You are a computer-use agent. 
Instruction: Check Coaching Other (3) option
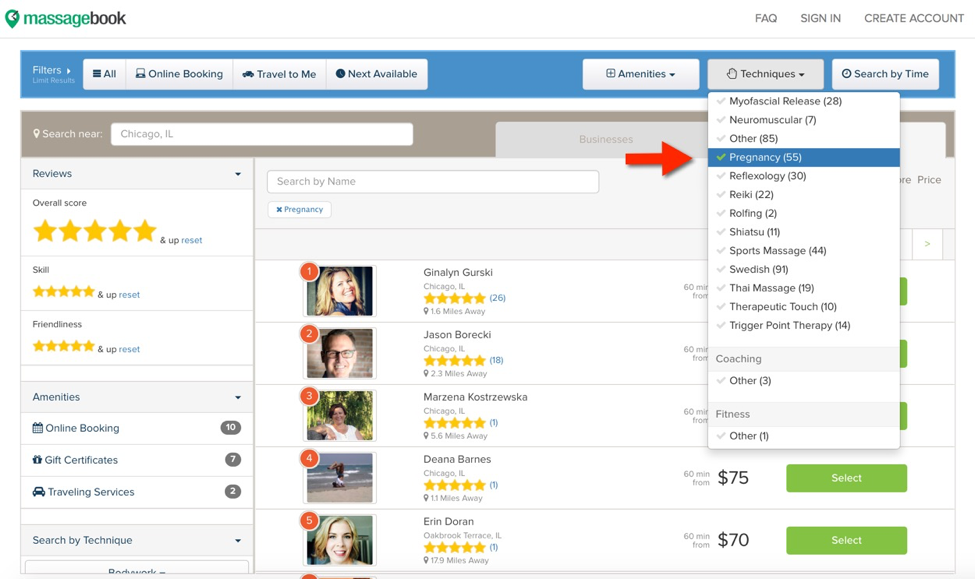point(803,381)
